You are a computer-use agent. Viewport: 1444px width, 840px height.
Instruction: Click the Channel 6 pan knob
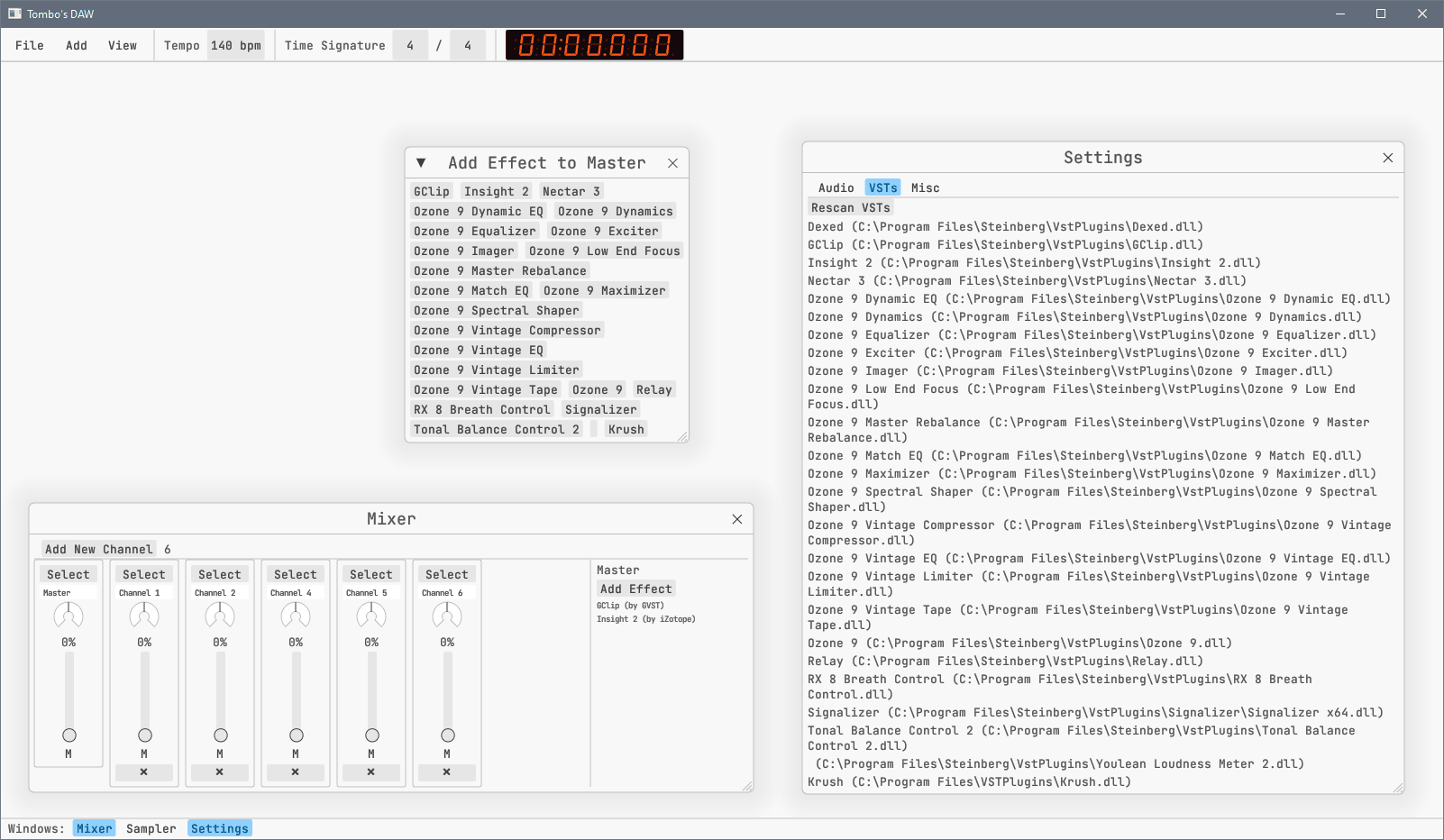(x=447, y=616)
